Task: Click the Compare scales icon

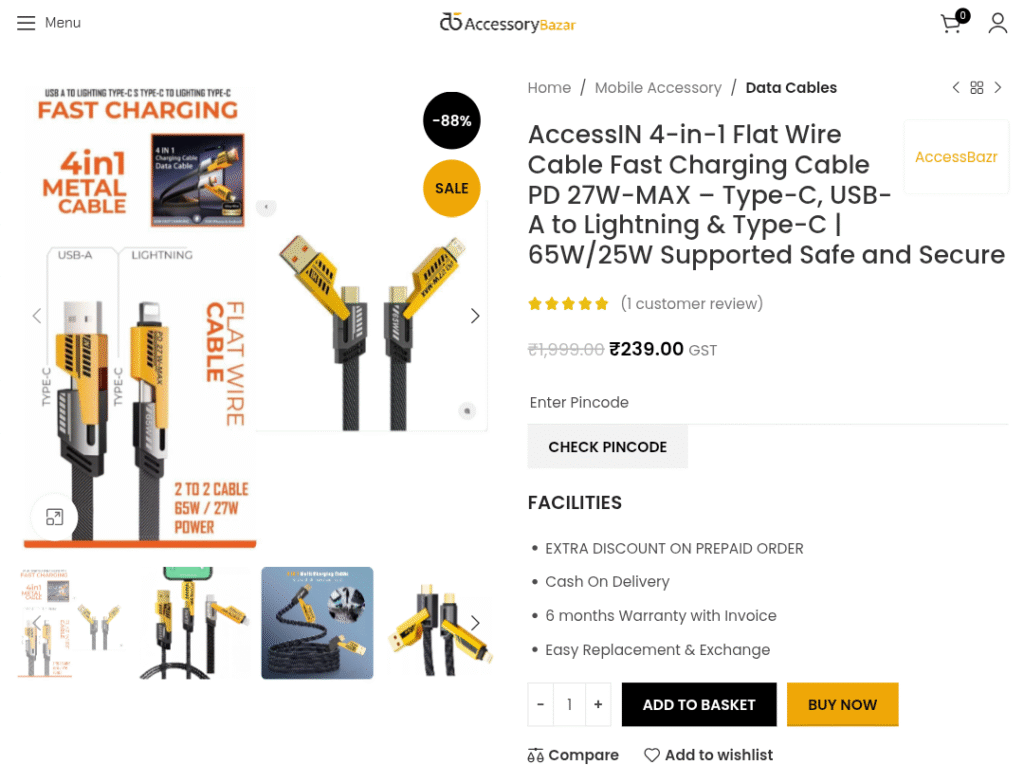Action: coord(536,755)
